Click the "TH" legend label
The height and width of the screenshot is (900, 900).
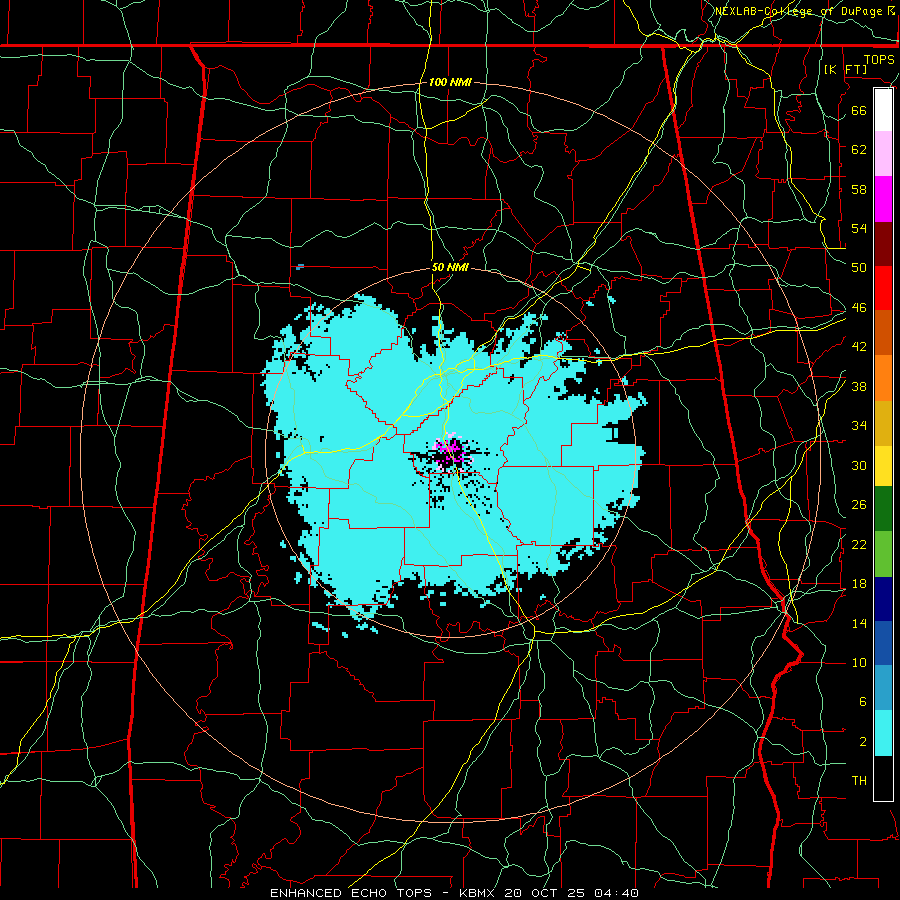coord(859,781)
